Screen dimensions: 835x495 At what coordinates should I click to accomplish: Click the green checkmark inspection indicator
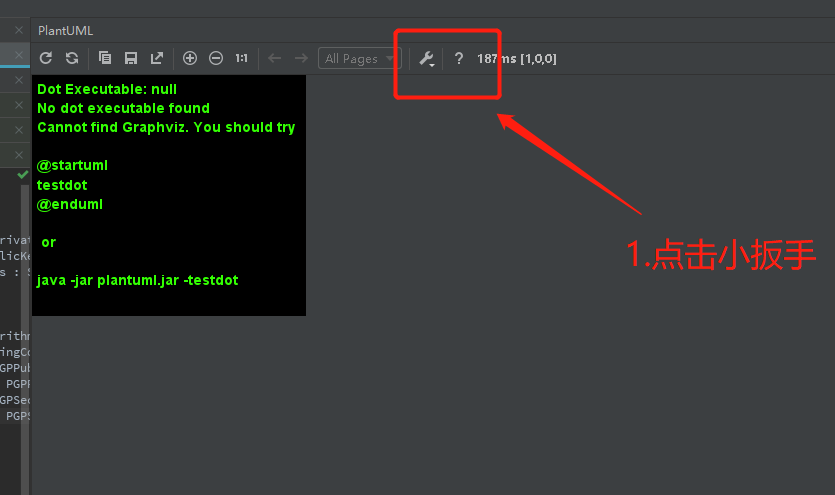22,175
